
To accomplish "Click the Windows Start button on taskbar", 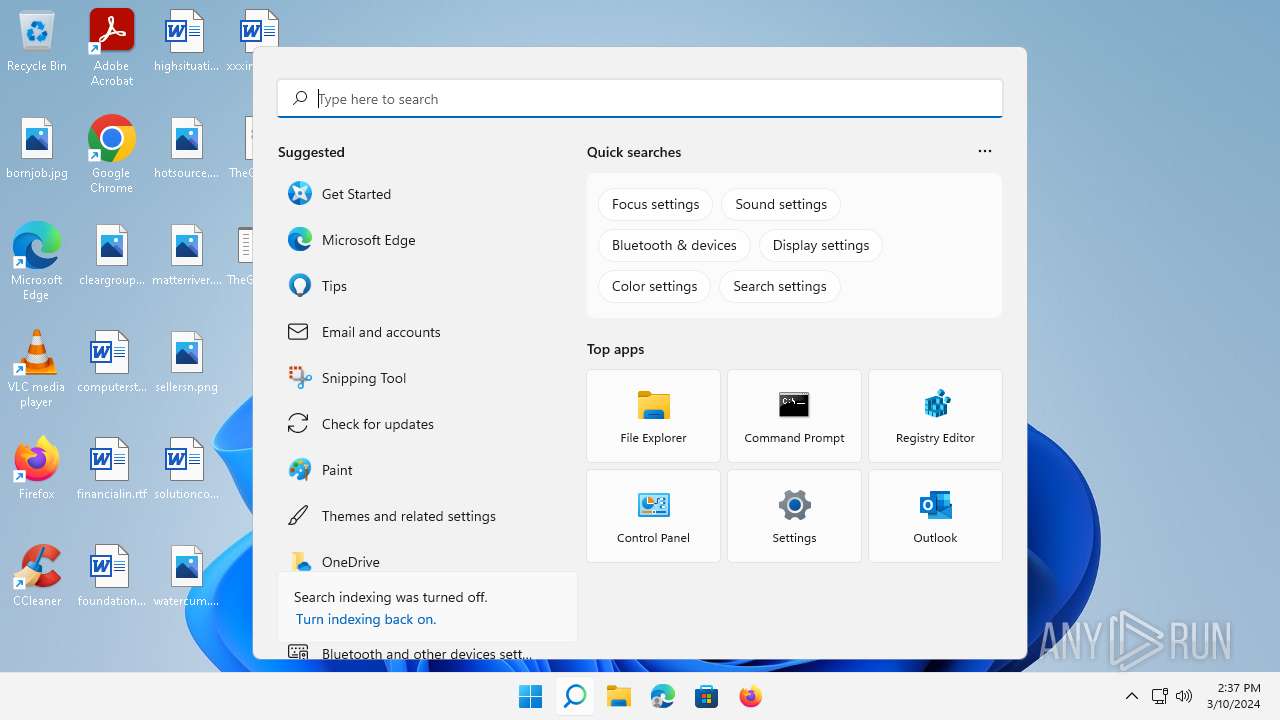I will [x=530, y=696].
